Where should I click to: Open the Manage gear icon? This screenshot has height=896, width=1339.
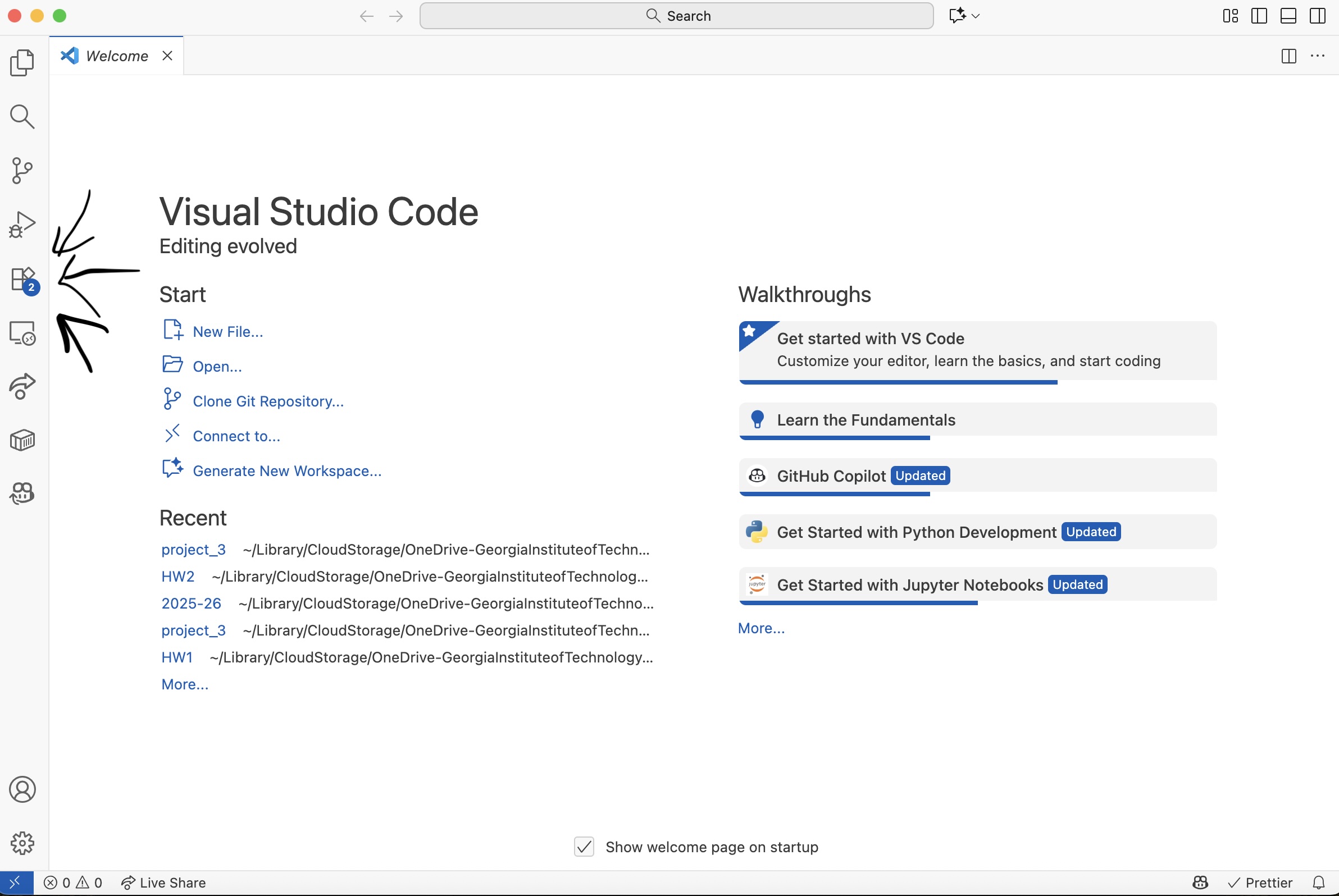click(x=22, y=843)
